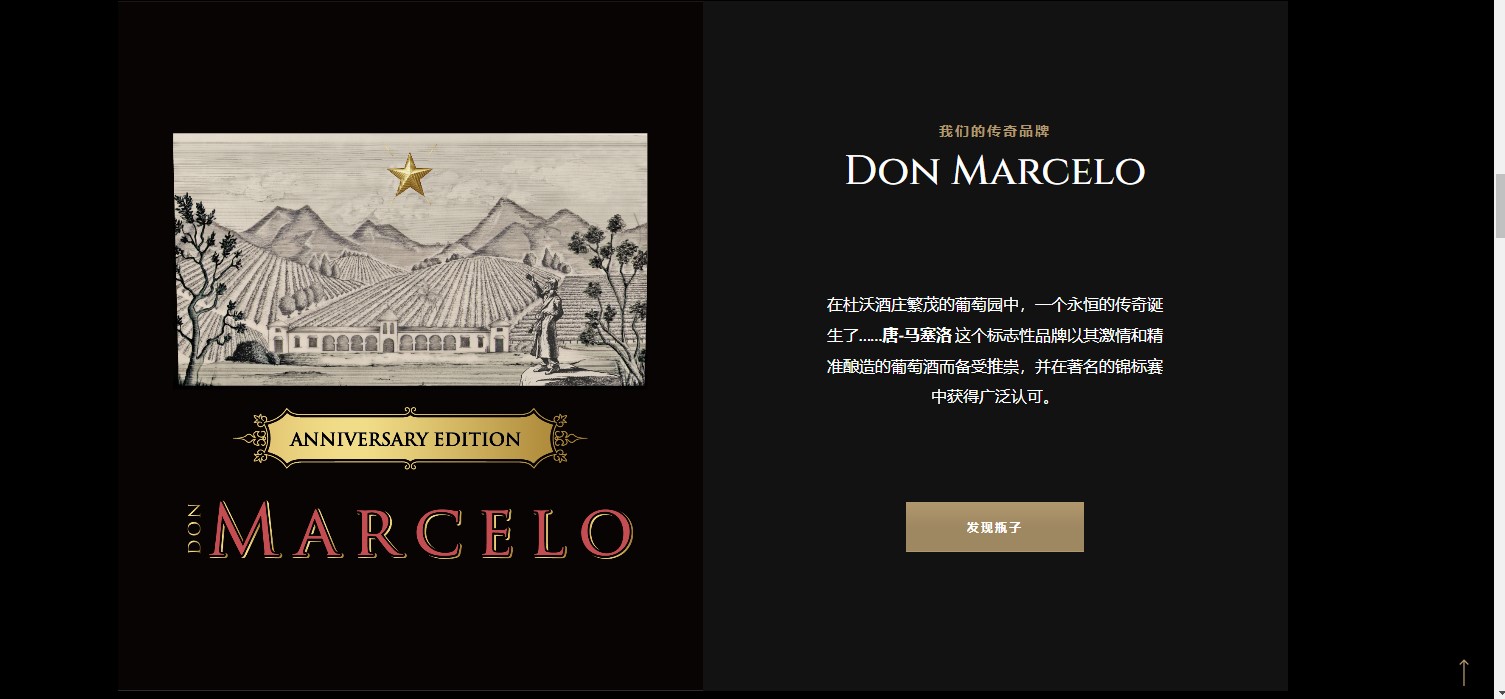Screen dimensions: 1505x699
Task: Click the red Marcelo logo lettering
Action: (x=422, y=530)
